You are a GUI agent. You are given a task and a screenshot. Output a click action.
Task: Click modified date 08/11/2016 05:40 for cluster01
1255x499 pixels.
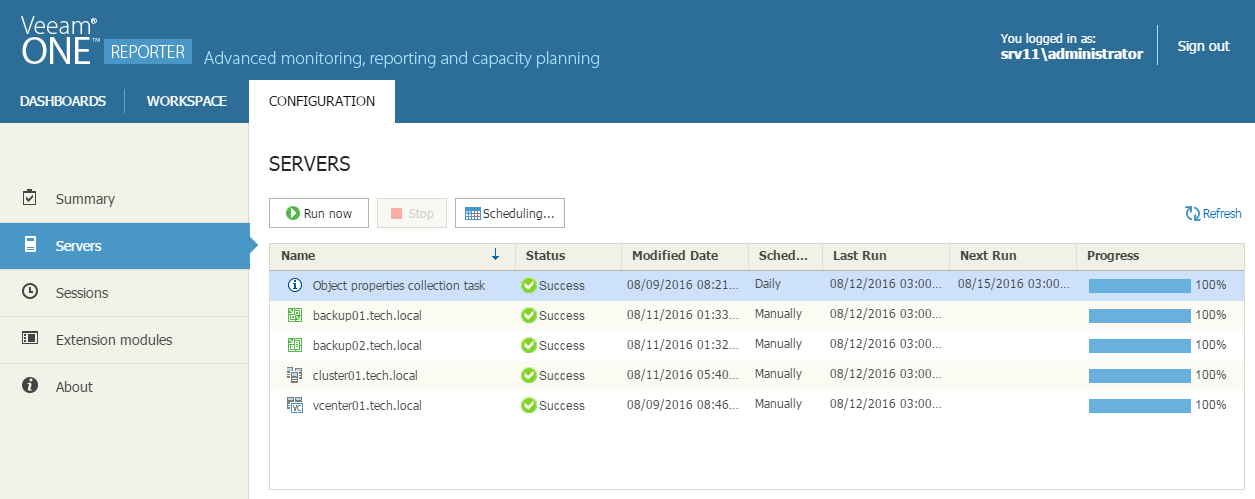pos(683,374)
